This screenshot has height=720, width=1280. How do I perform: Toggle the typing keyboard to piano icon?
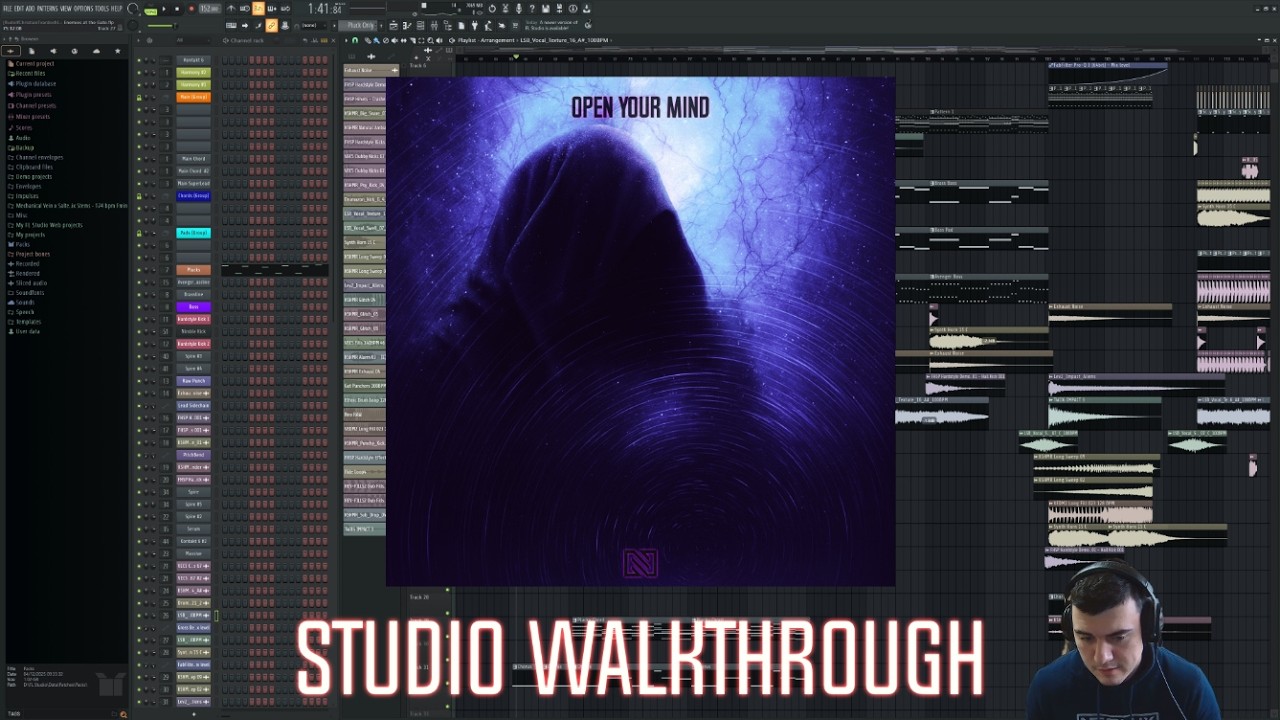click(231, 25)
